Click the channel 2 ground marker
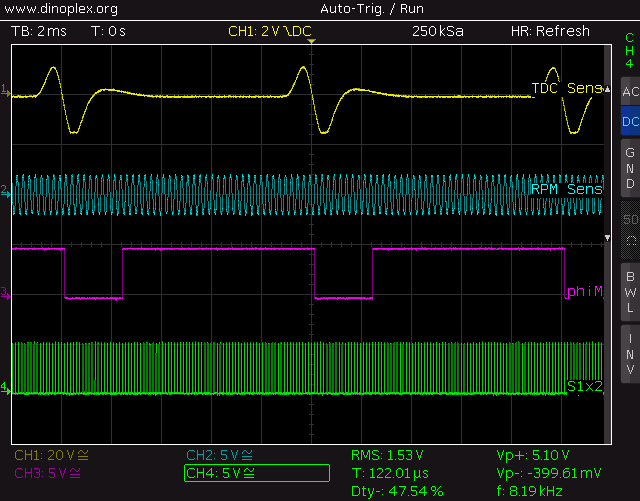Screen dimensions: 640x501 [x=6, y=190]
